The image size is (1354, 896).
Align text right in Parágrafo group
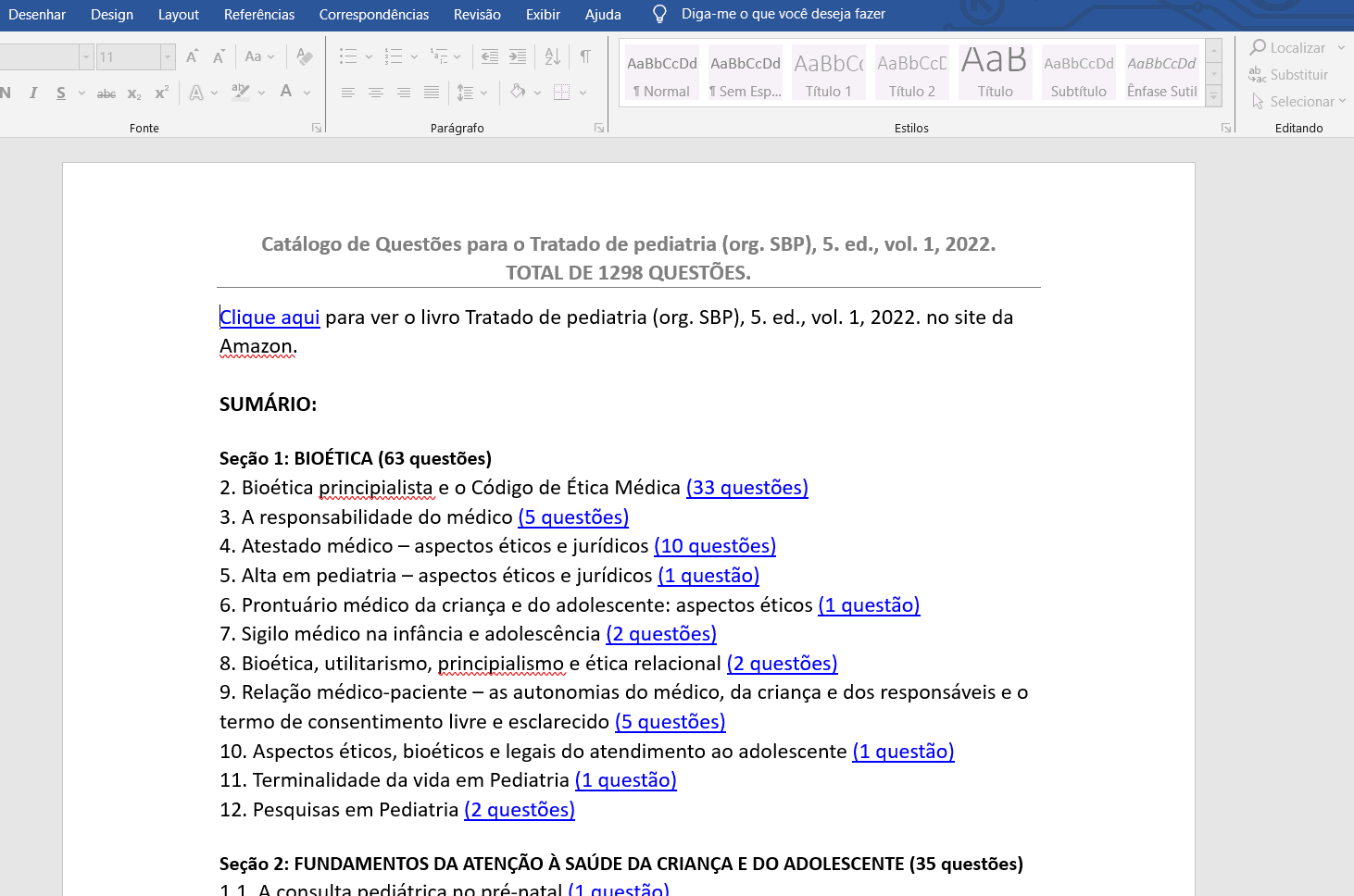pyautogui.click(x=404, y=93)
